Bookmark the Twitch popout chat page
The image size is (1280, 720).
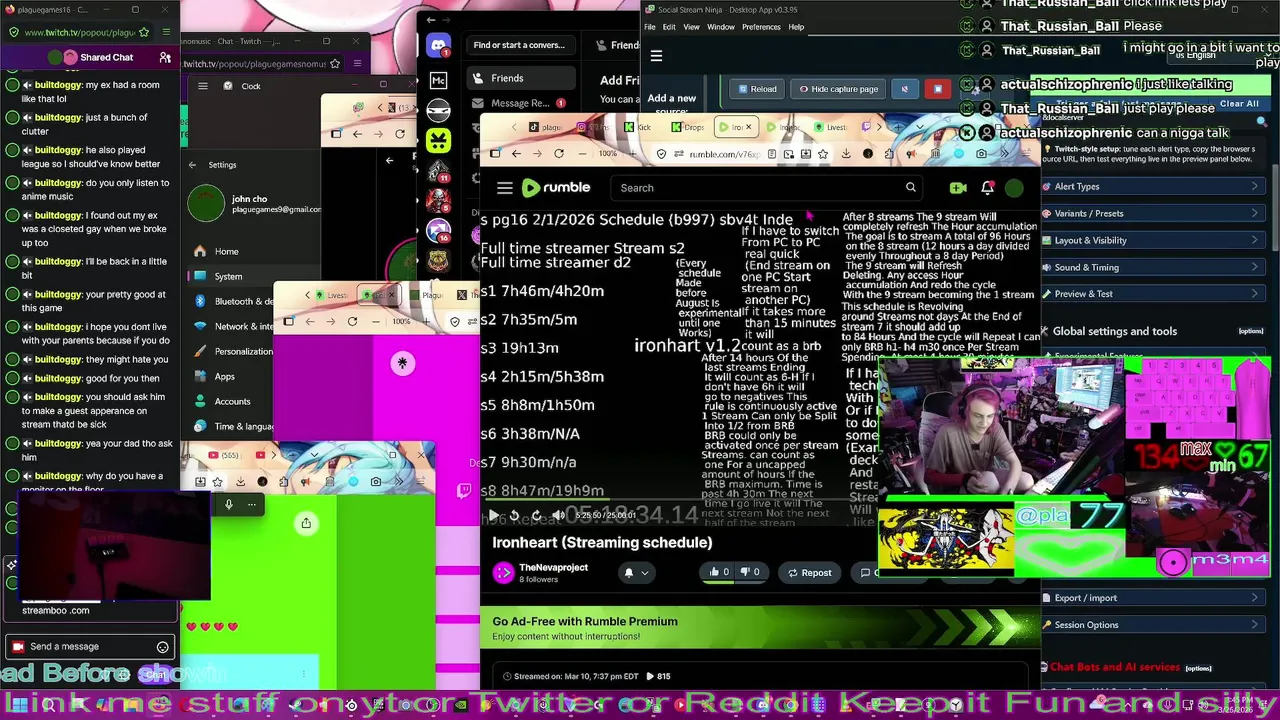(144, 32)
